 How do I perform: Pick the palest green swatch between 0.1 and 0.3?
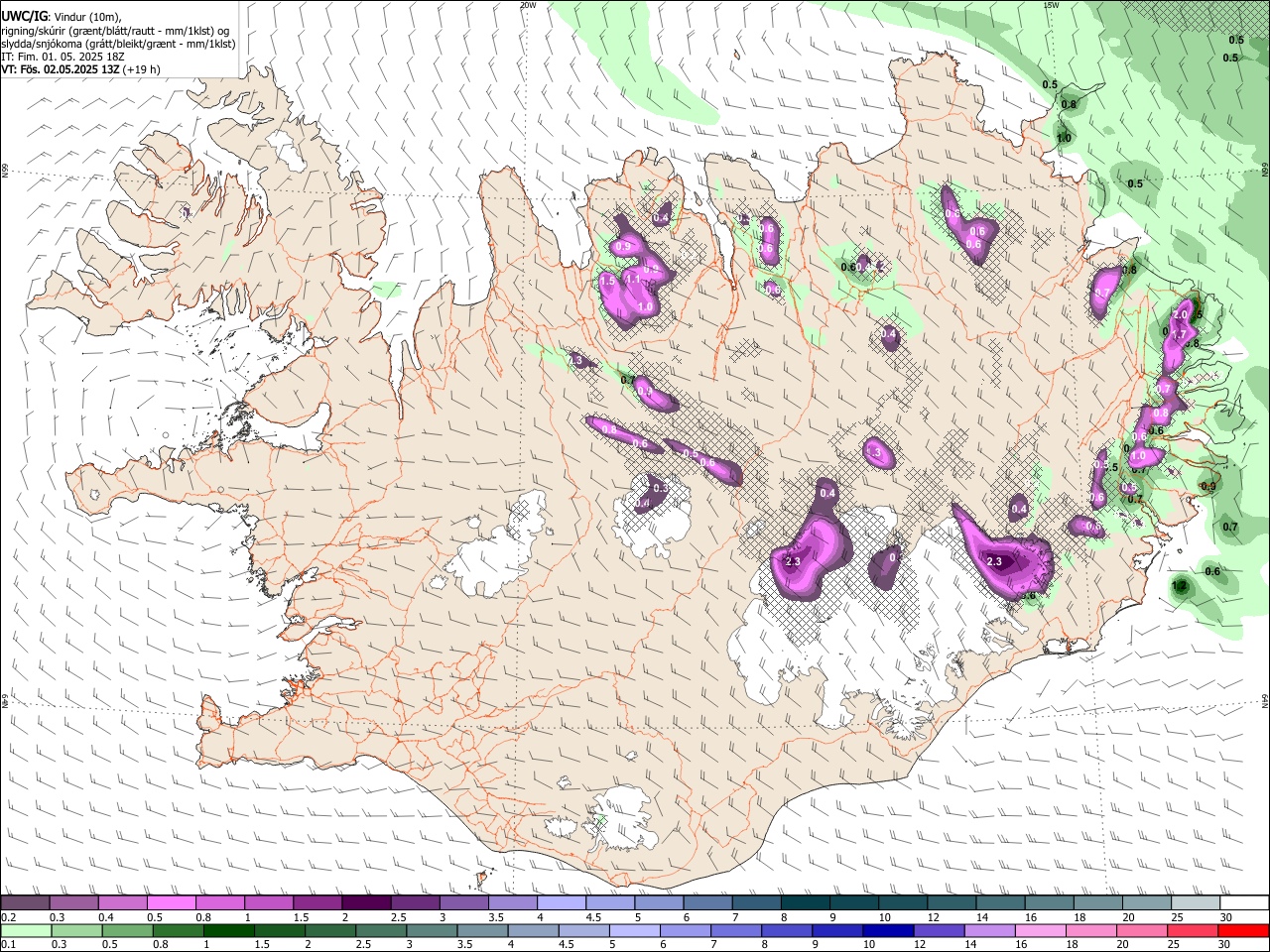point(27,930)
